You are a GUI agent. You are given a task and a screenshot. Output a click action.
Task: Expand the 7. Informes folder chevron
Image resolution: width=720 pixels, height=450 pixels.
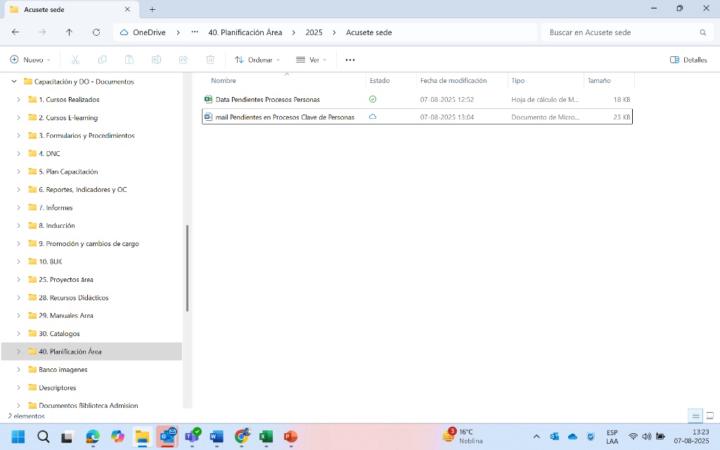(19, 208)
